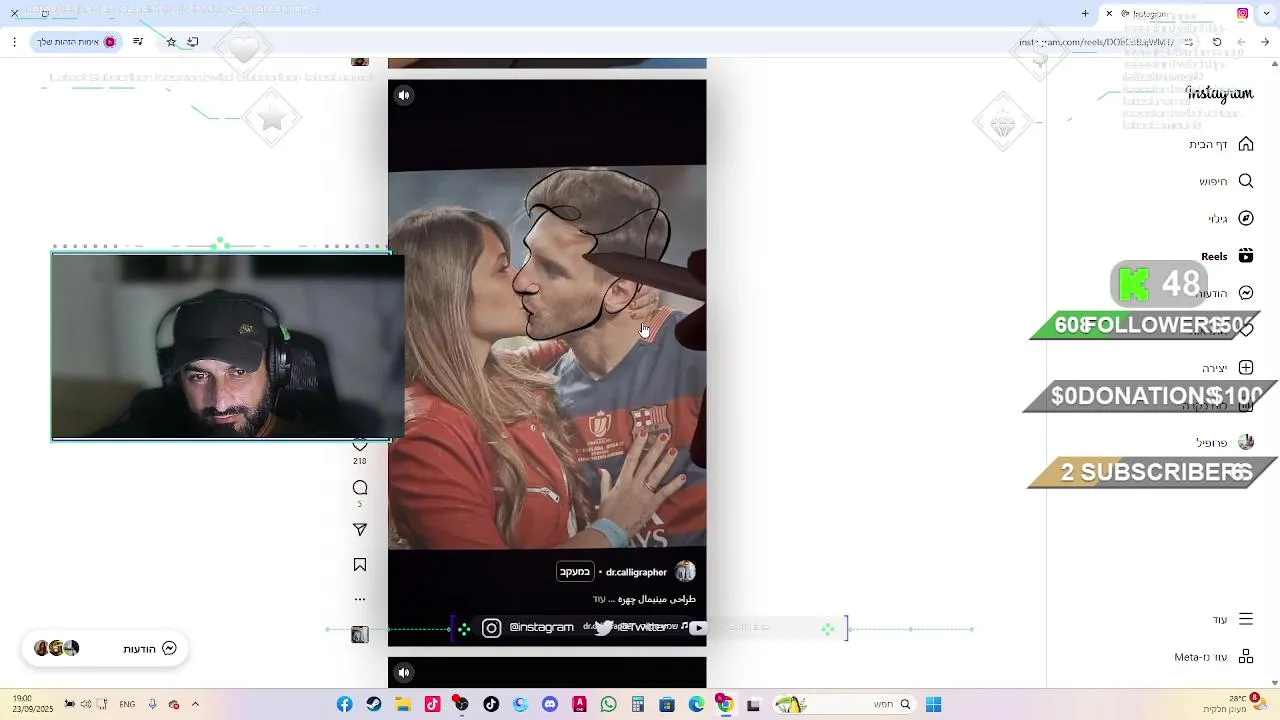Open Microsoft Edge from the taskbar
The width and height of the screenshot is (1280, 720).
(696, 705)
